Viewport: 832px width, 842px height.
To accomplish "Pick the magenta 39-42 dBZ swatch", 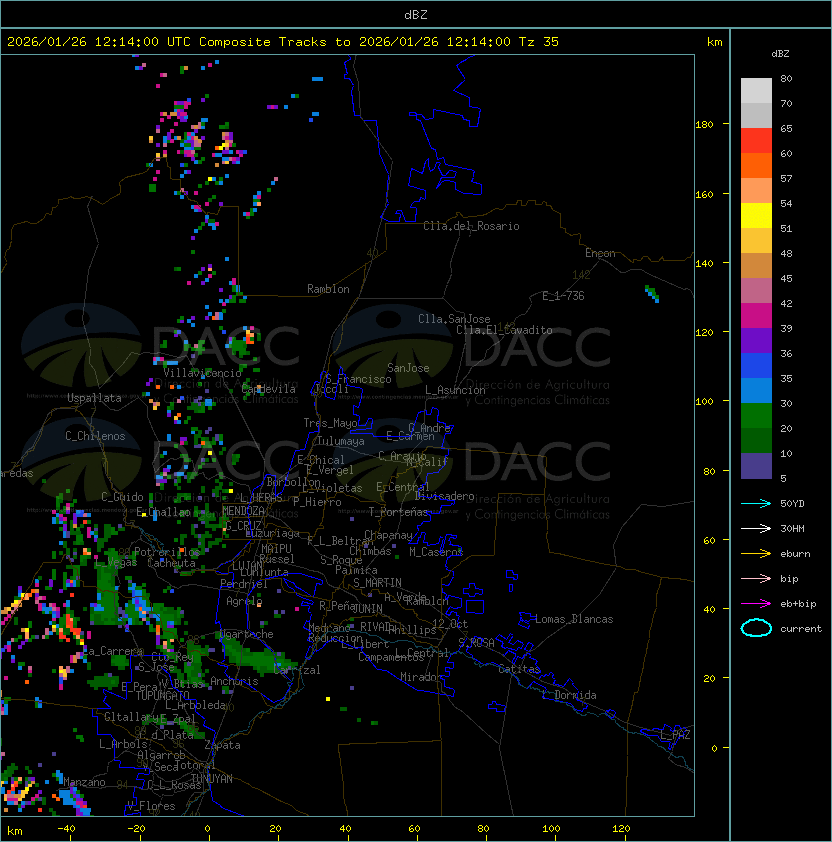I will pos(756,316).
